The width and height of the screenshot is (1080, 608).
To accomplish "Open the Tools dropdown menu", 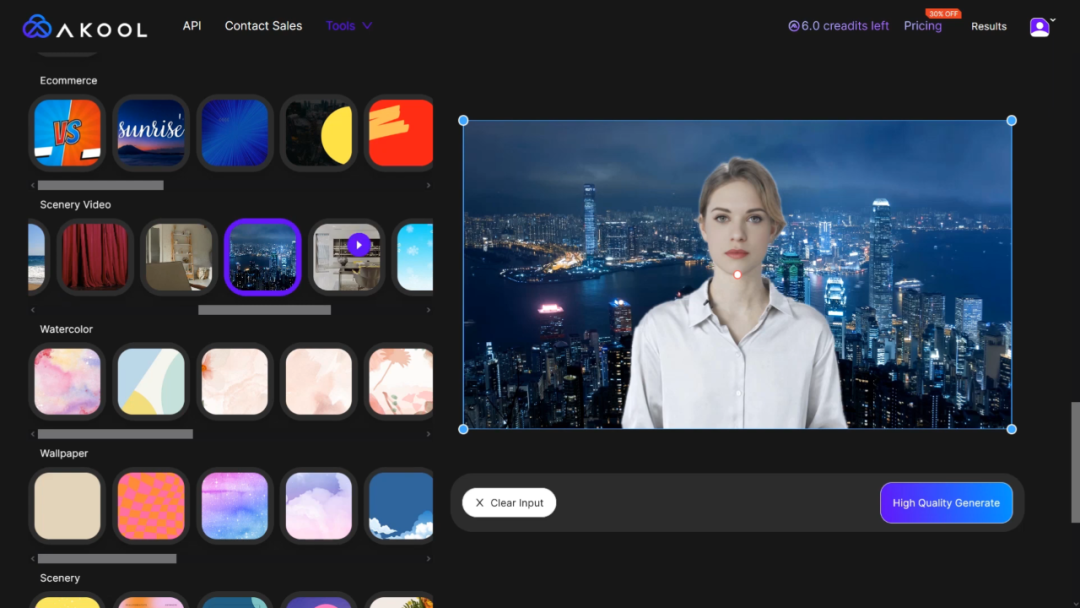I will tap(349, 26).
